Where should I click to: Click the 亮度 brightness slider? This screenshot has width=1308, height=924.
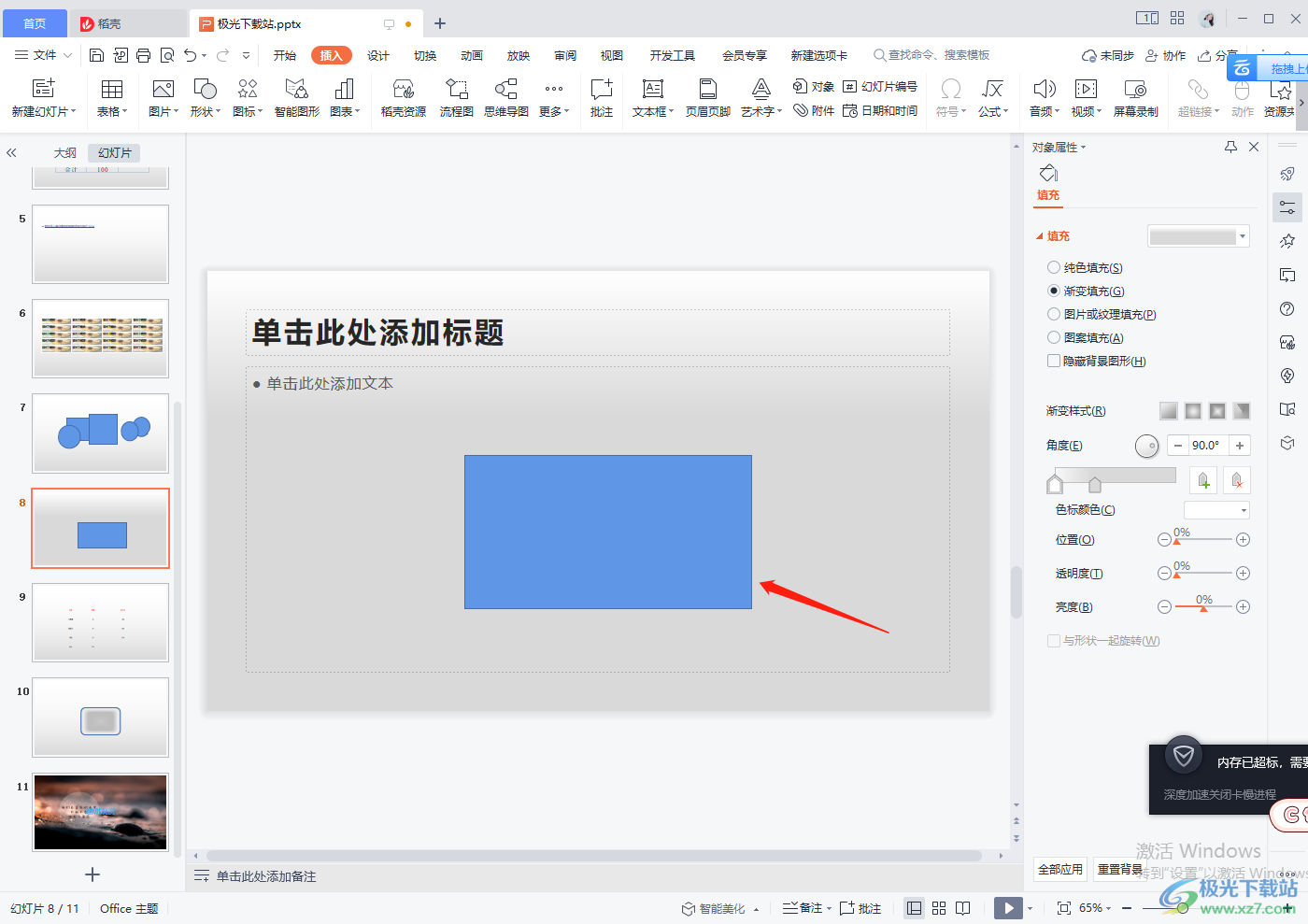coord(1203,606)
